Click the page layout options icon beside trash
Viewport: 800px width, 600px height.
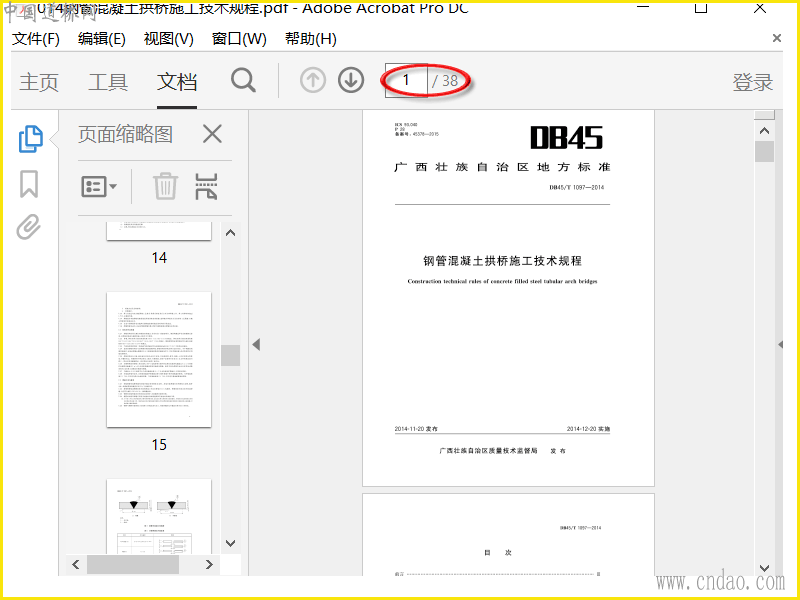click(x=206, y=186)
